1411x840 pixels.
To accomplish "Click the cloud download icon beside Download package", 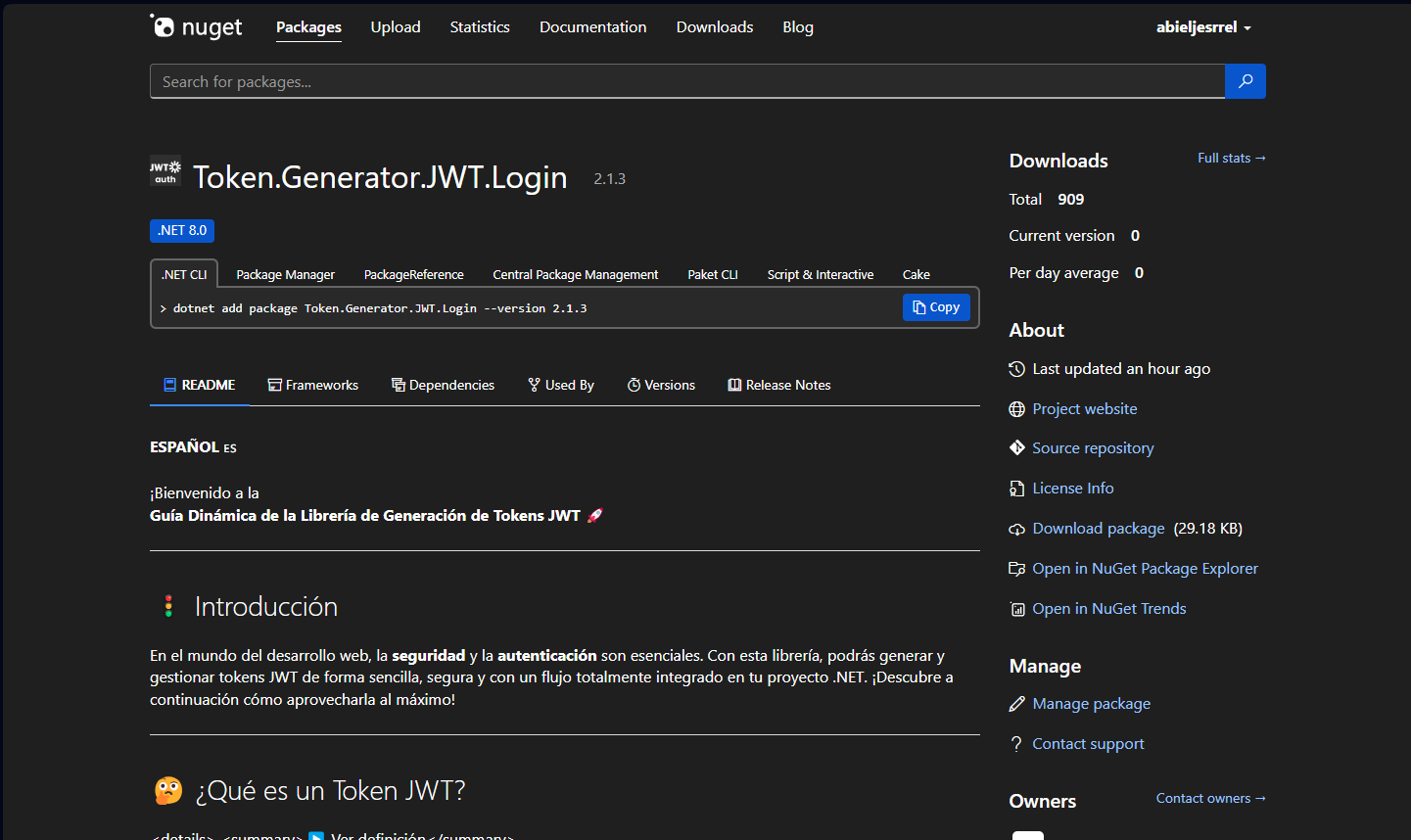I will (x=1016, y=529).
